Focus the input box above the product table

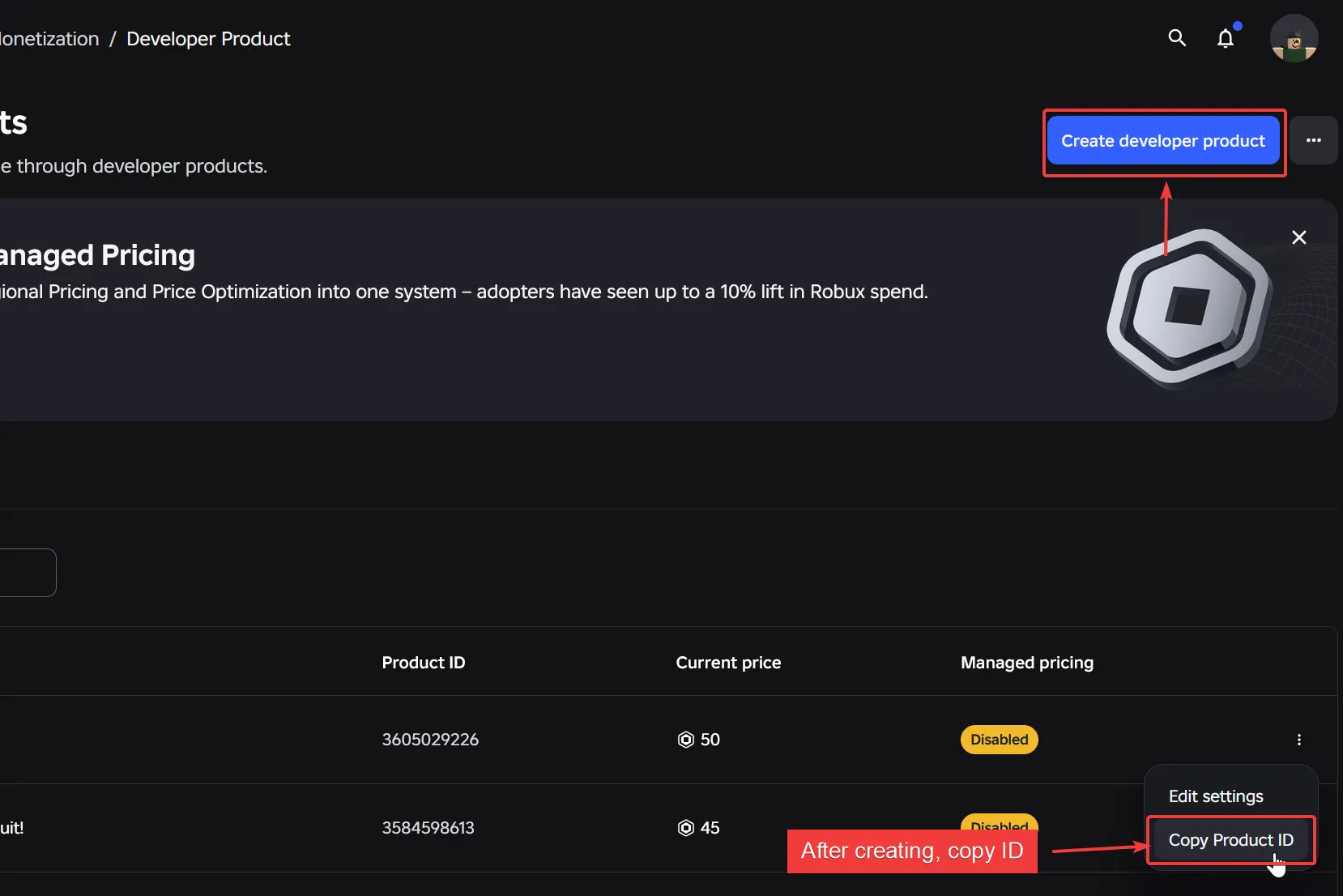click(x=28, y=573)
